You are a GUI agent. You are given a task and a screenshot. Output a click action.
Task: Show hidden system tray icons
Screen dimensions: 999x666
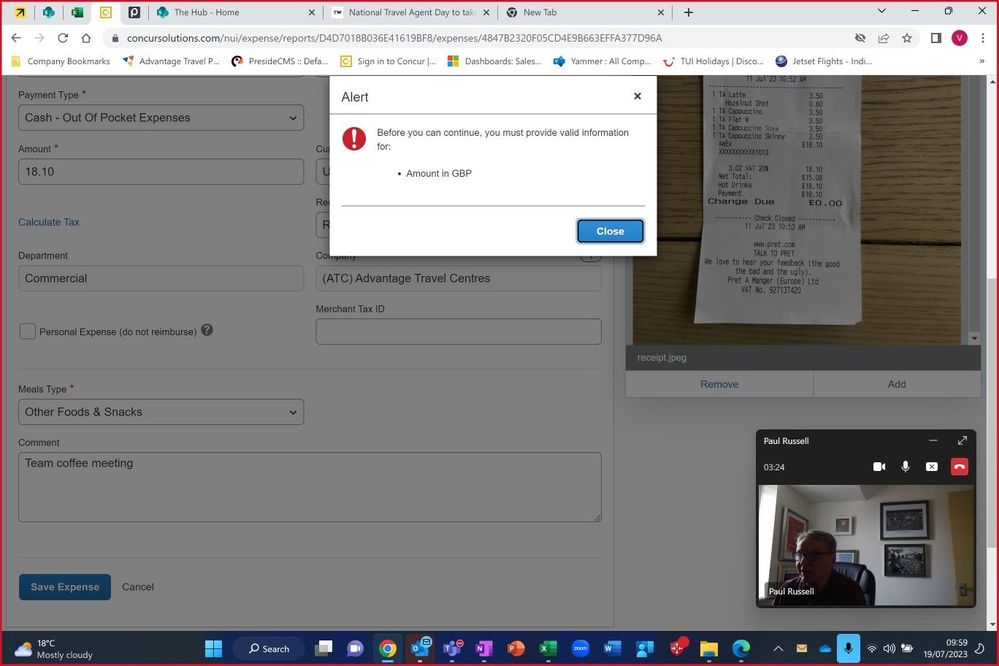tap(778, 649)
